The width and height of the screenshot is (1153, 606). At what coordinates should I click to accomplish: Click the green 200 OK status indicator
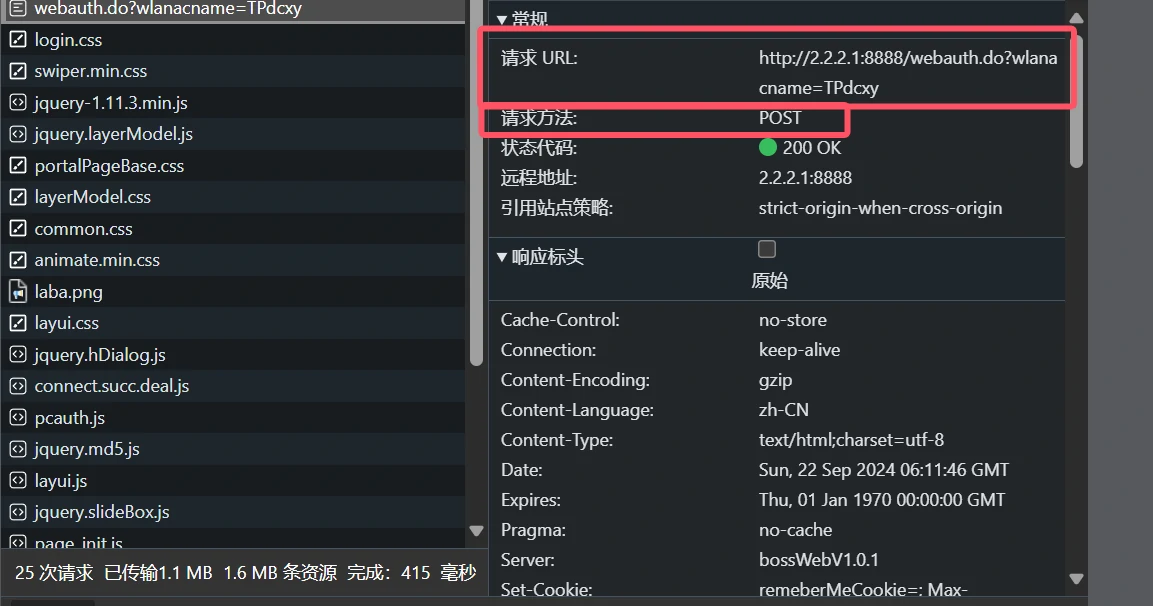click(766, 147)
